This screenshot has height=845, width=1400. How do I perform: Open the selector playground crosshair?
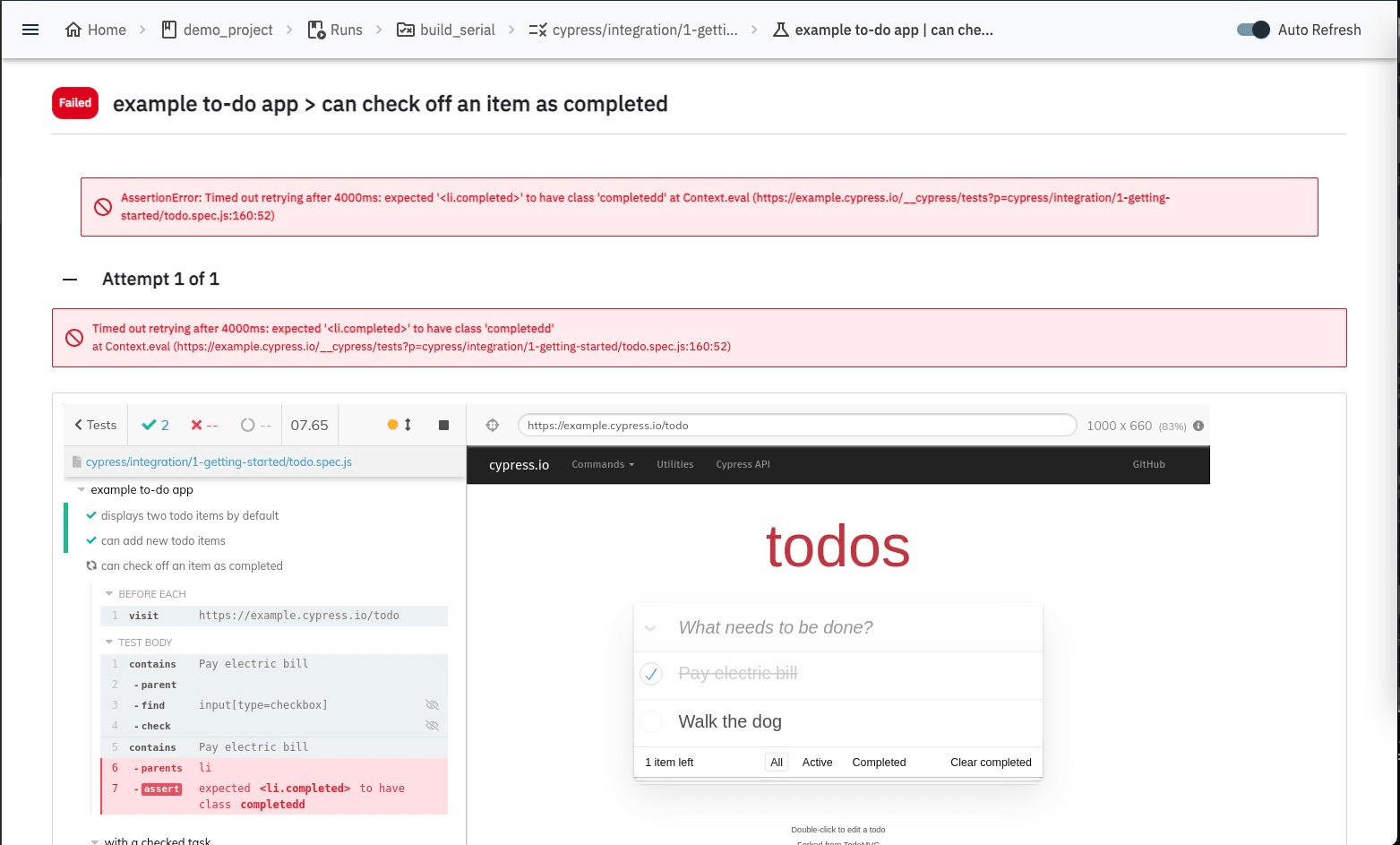[493, 425]
